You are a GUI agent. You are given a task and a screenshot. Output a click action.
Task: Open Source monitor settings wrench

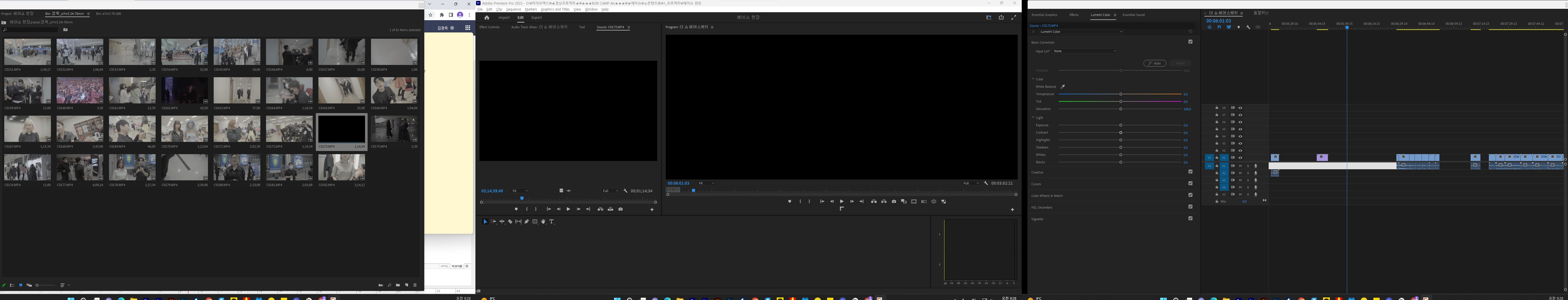[626, 191]
